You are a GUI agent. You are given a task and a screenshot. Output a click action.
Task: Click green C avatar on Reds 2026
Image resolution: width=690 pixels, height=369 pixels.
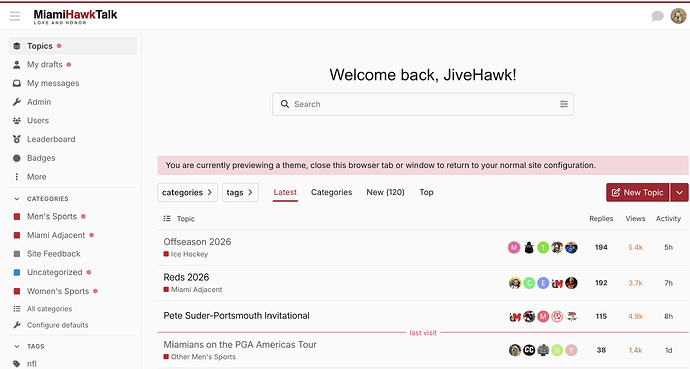pos(529,283)
